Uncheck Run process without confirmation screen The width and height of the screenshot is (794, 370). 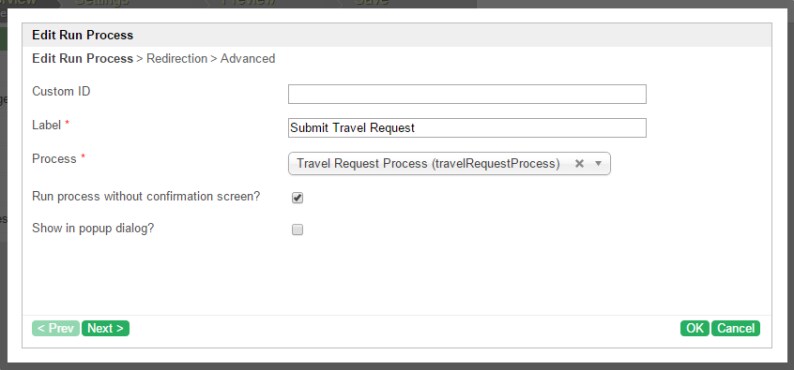click(x=297, y=198)
